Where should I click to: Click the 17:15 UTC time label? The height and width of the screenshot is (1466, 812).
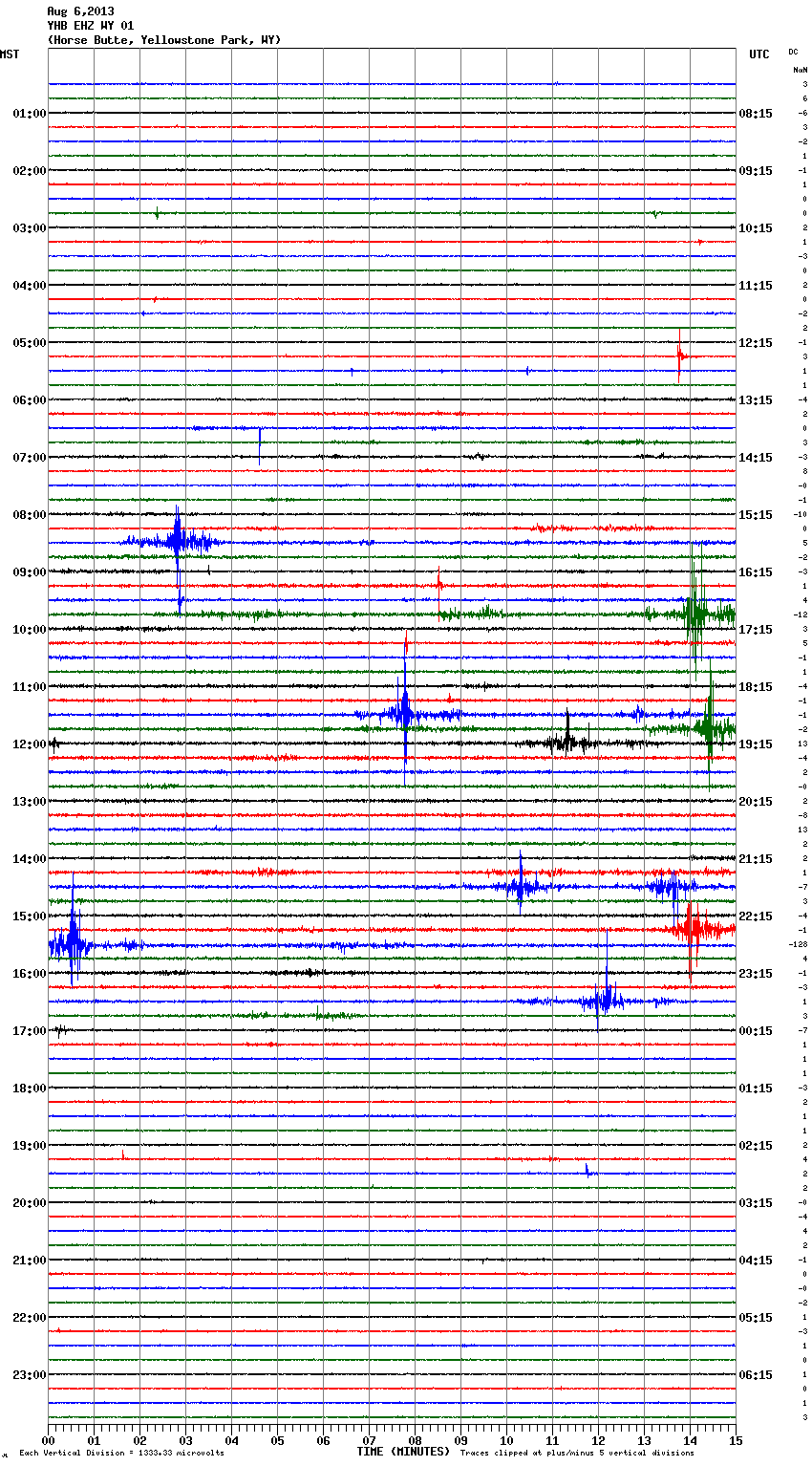click(756, 630)
